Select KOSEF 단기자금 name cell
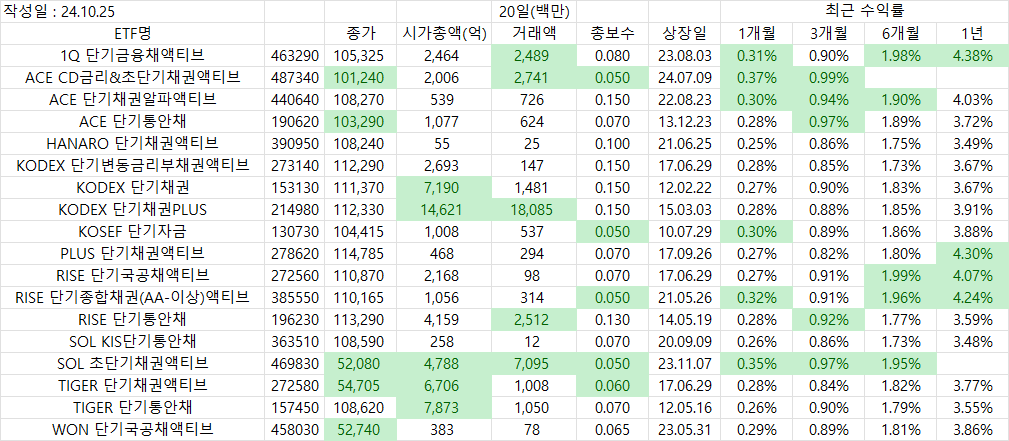The width and height of the screenshot is (1009, 441). pos(132,232)
